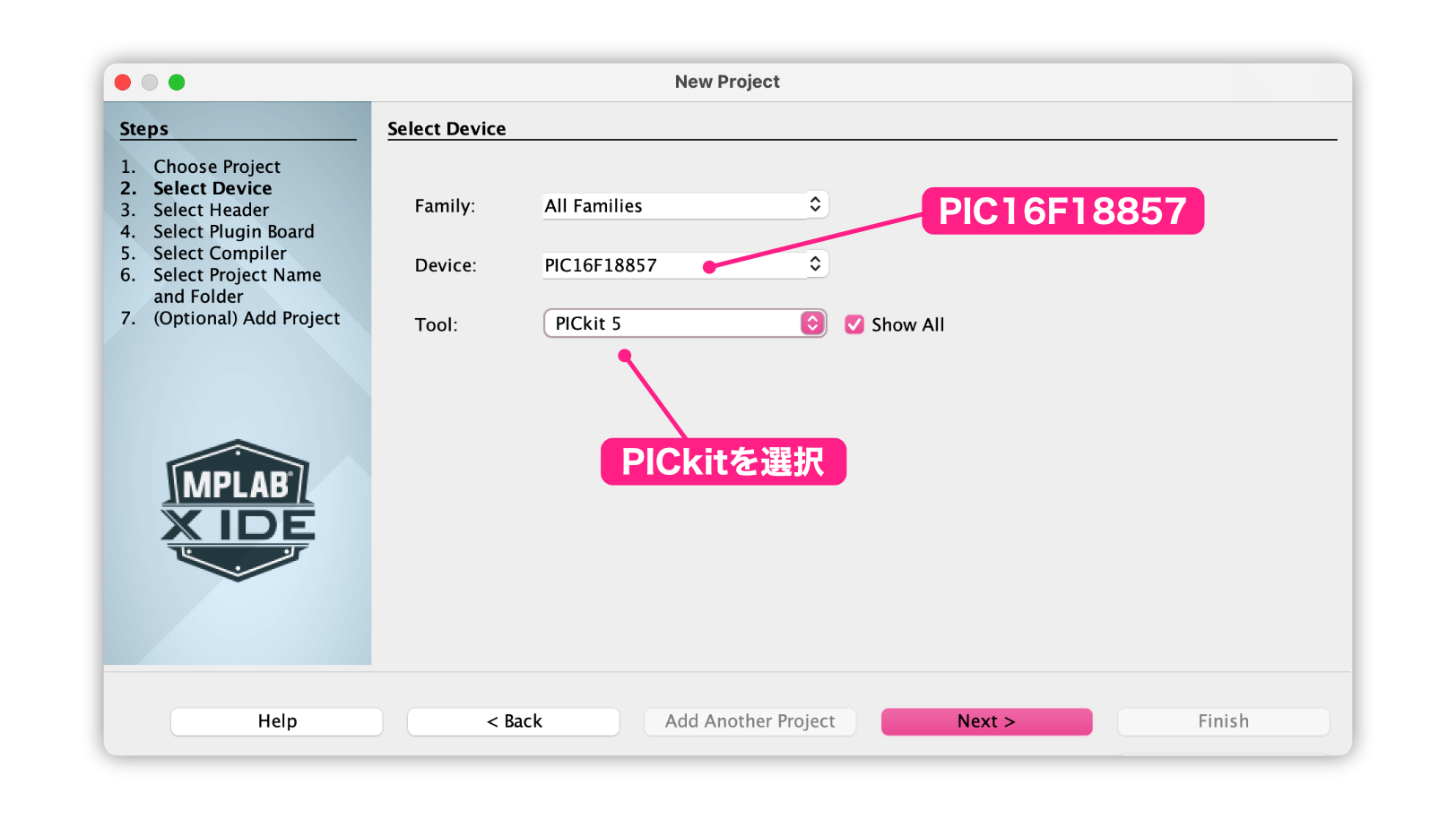This screenshot has width=1456, height=819.
Task: Open the Tool dropdown showing PICkit 5
Action: point(685,323)
